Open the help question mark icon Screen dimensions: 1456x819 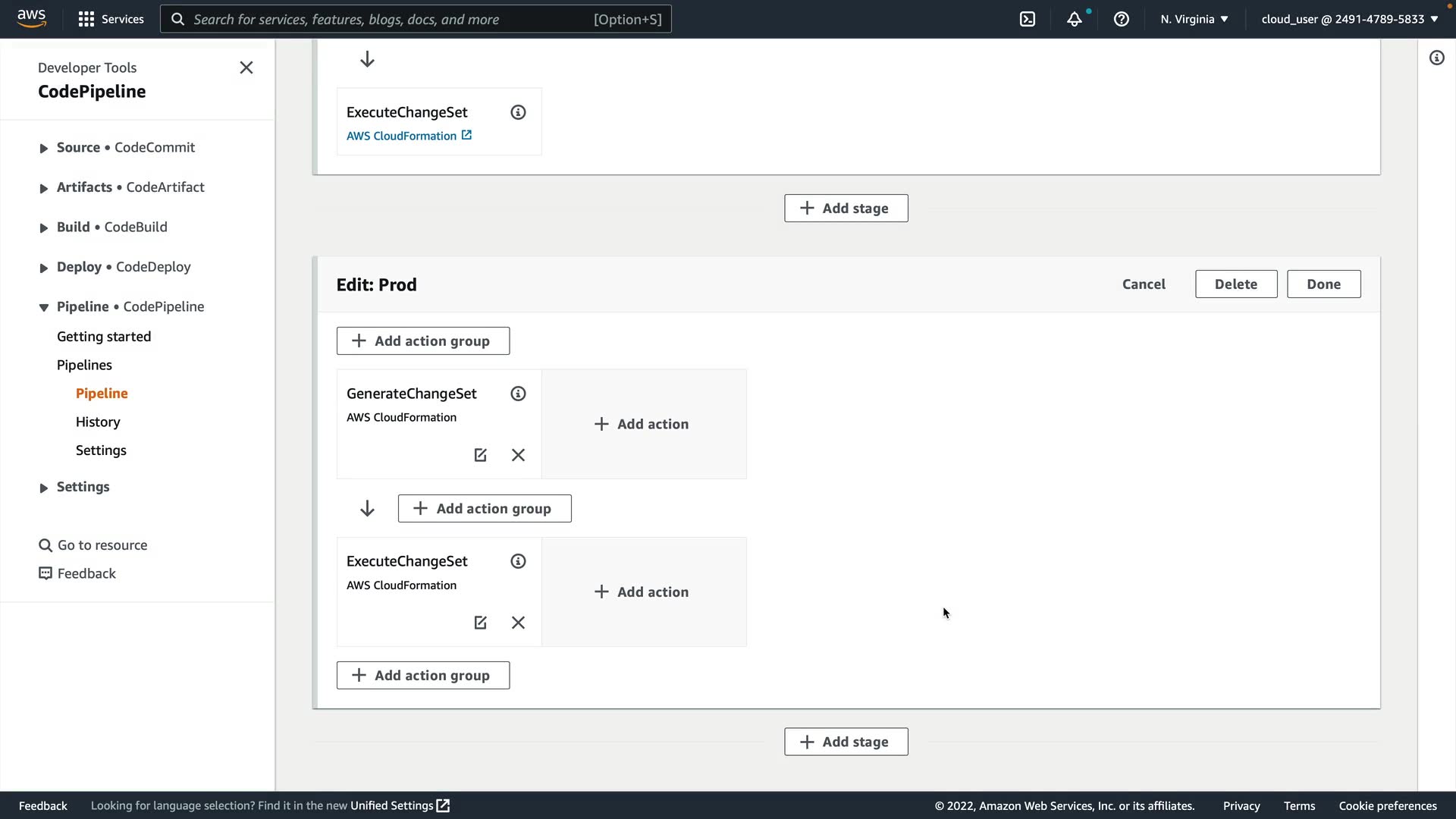point(1122,19)
